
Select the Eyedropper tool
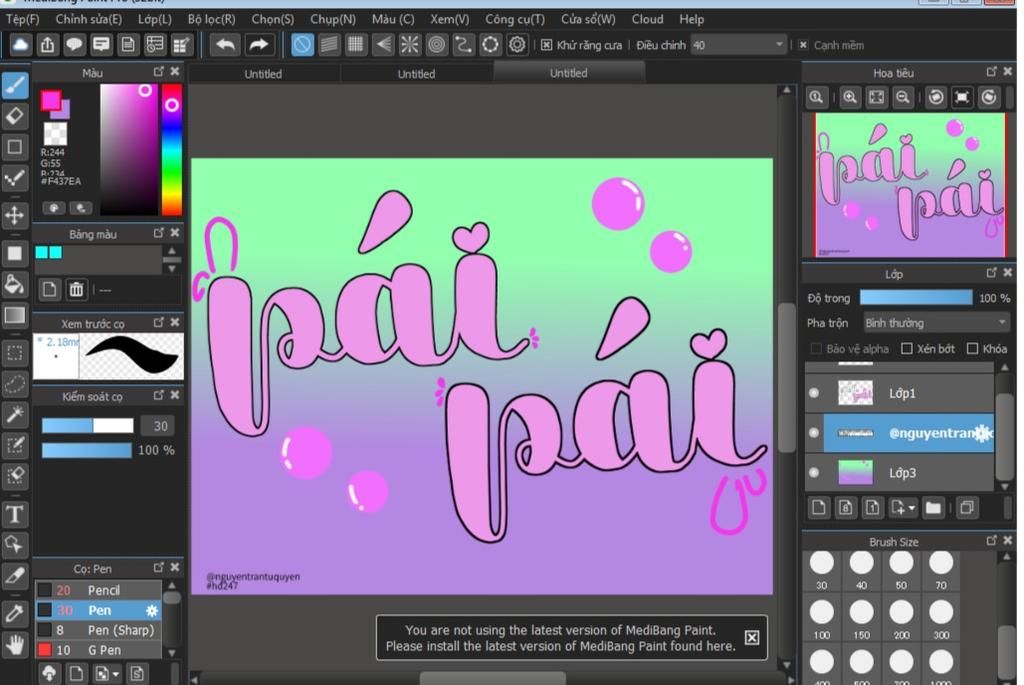coord(15,614)
